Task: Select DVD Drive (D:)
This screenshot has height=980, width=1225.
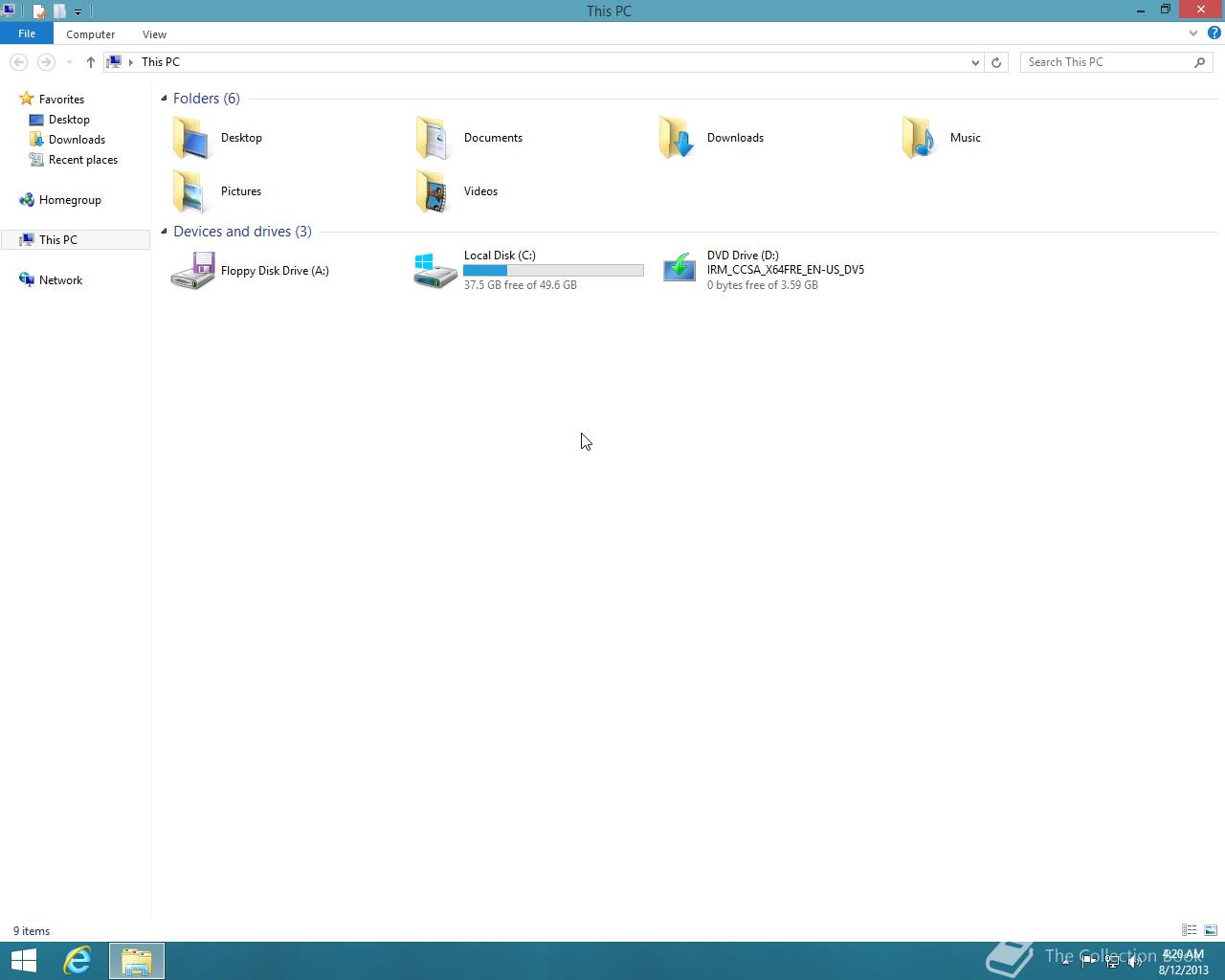Action: pyautogui.click(x=764, y=271)
